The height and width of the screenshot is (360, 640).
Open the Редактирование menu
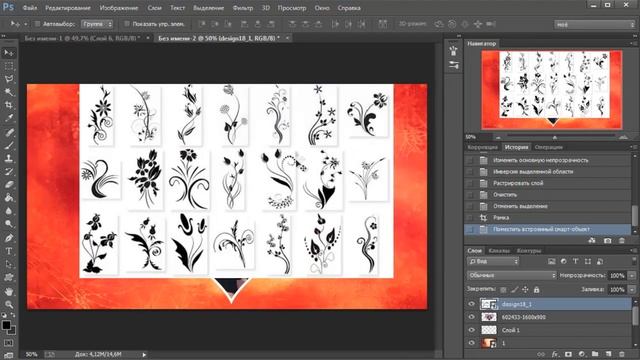(x=69, y=8)
